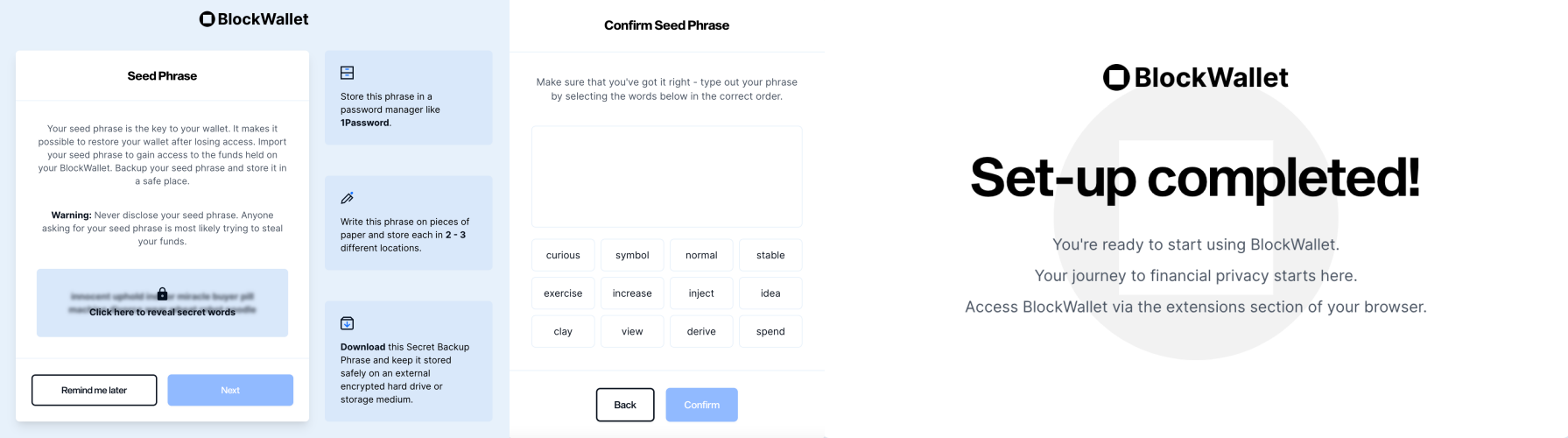Go Back from Confirm Seed Phrase
1568x438 pixels.
click(625, 405)
